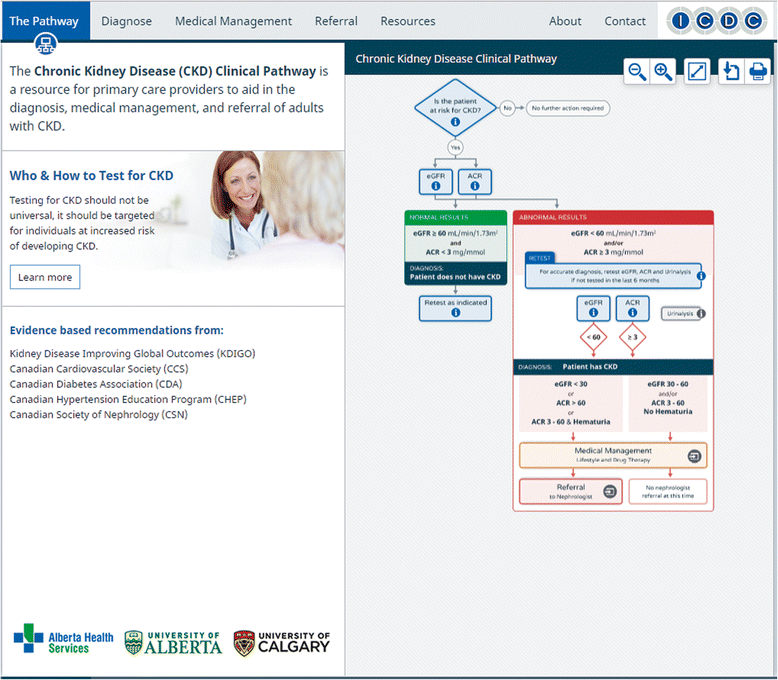
Task: Open the Diagnose tab
Action: 127,21
